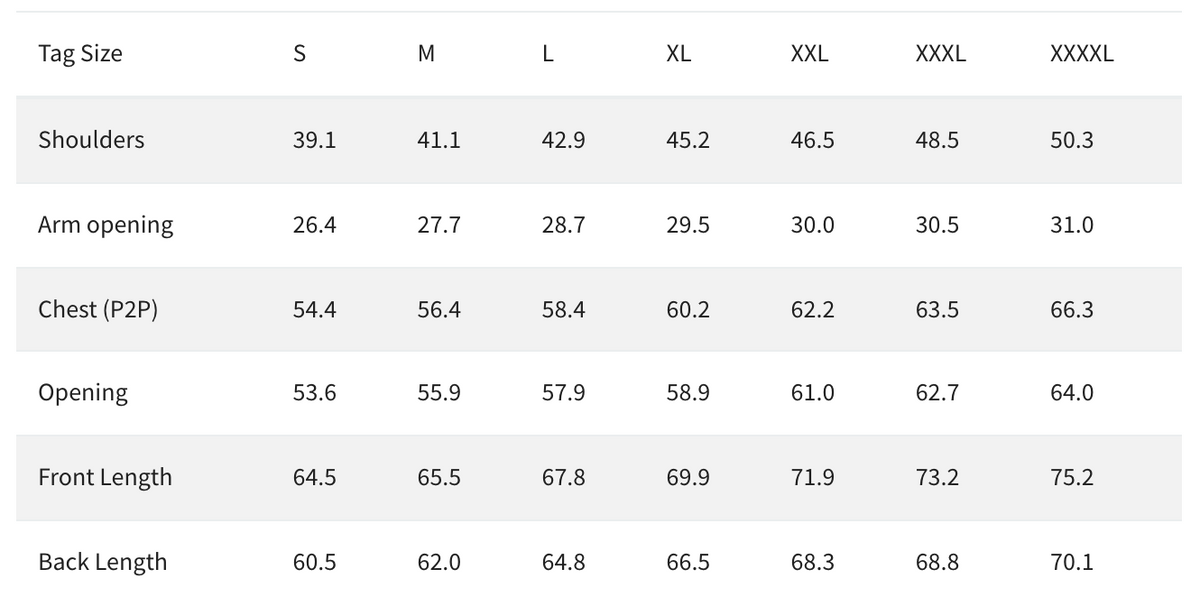Click Back Length value 68.8 for XXXL
The height and width of the screenshot is (606, 1200).
click(x=936, y=562)
